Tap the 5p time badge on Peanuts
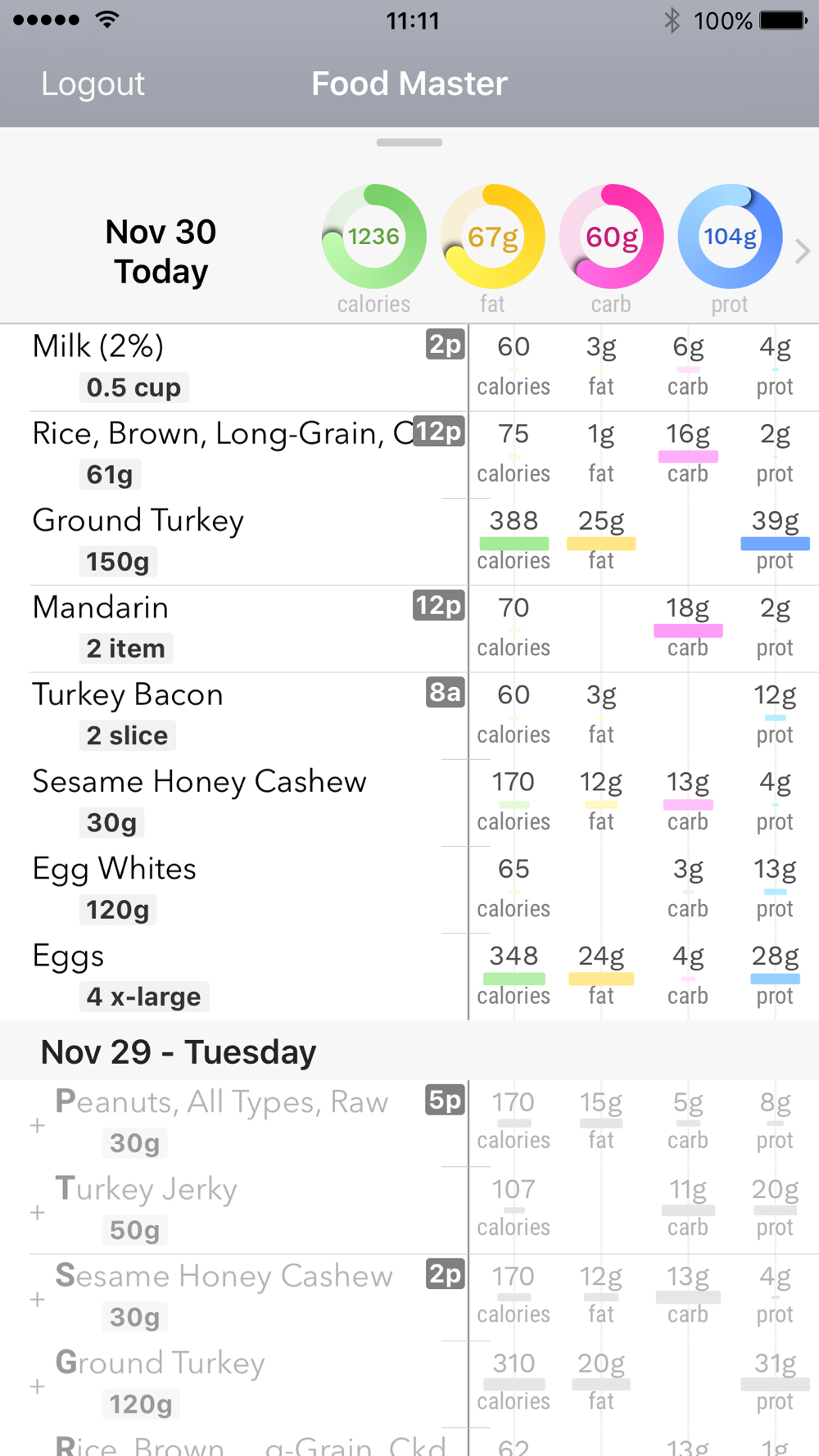The width and height of the screenshot is (819, 1456). pos(446,1100)
